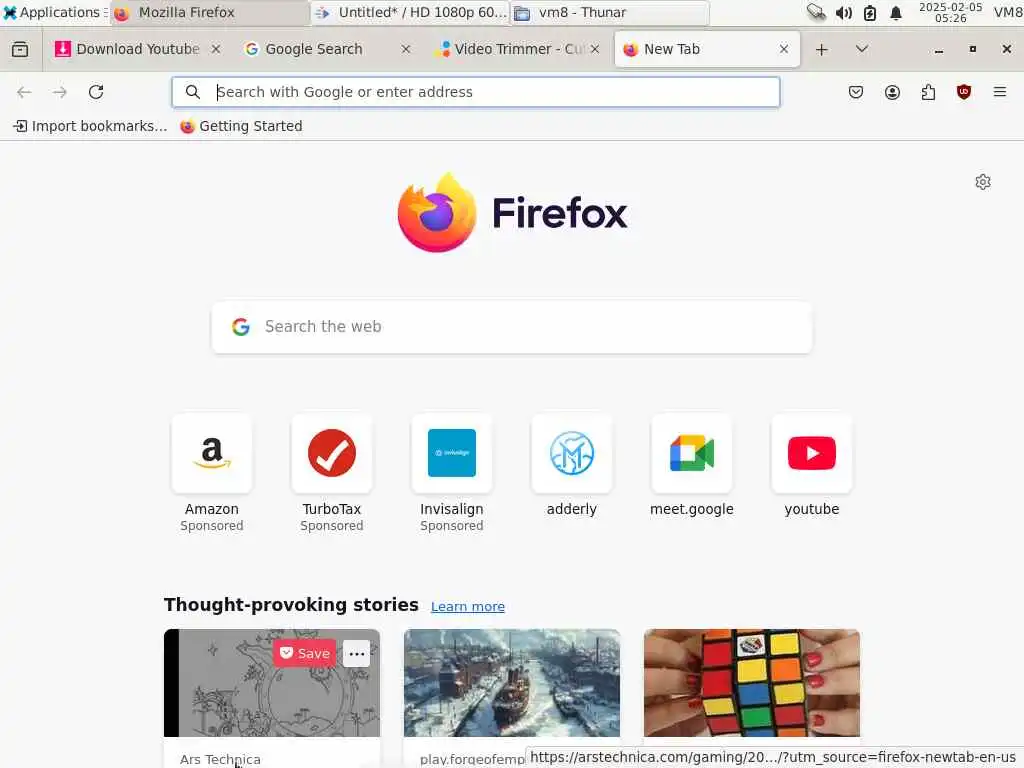Close the New Tab tab

[784, 49]
